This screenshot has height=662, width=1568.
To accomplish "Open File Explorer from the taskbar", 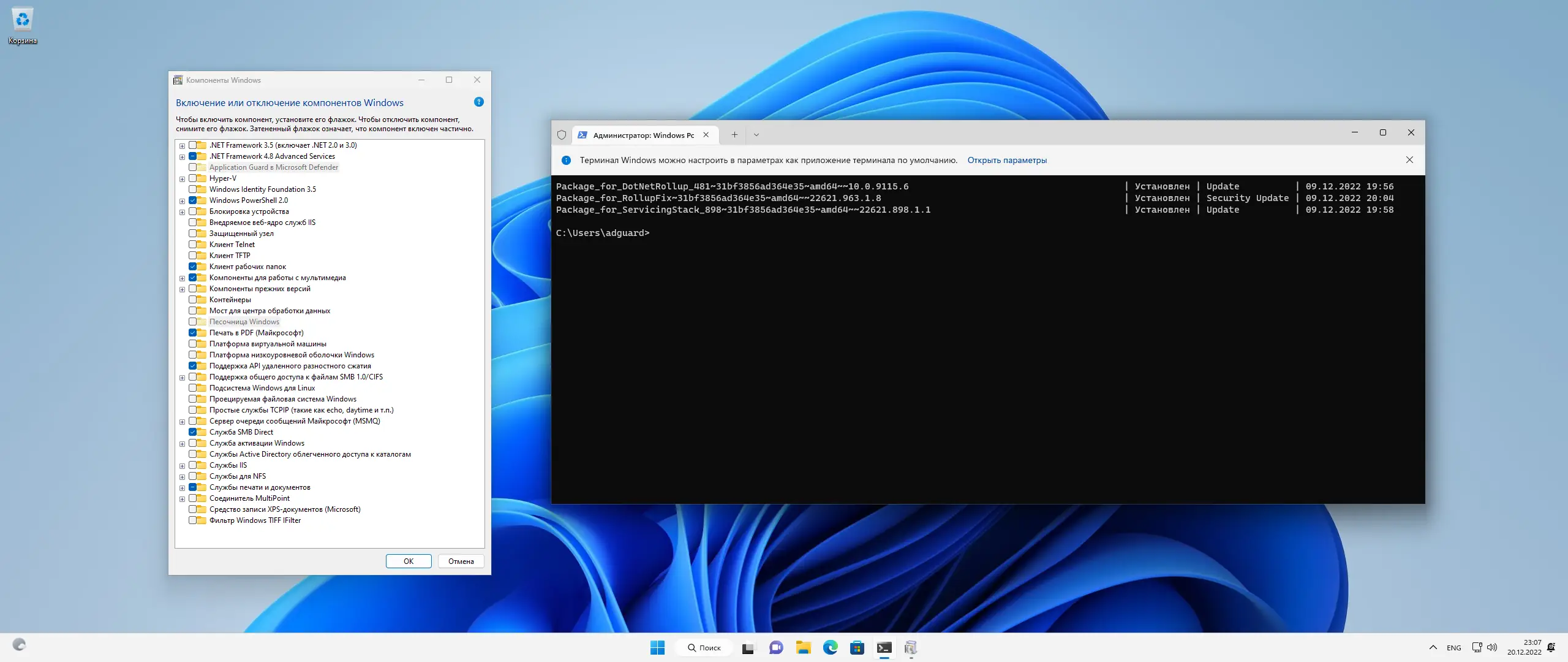I will (803, 647).
